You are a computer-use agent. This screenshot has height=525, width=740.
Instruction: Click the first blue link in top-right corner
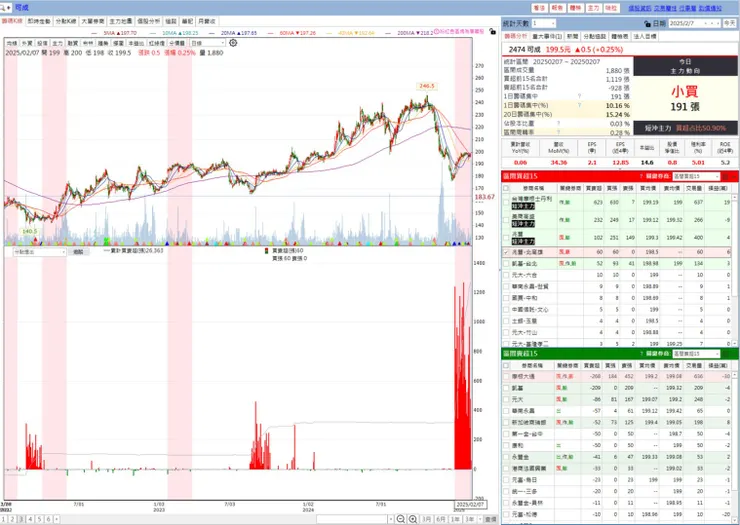click(639, 8)
